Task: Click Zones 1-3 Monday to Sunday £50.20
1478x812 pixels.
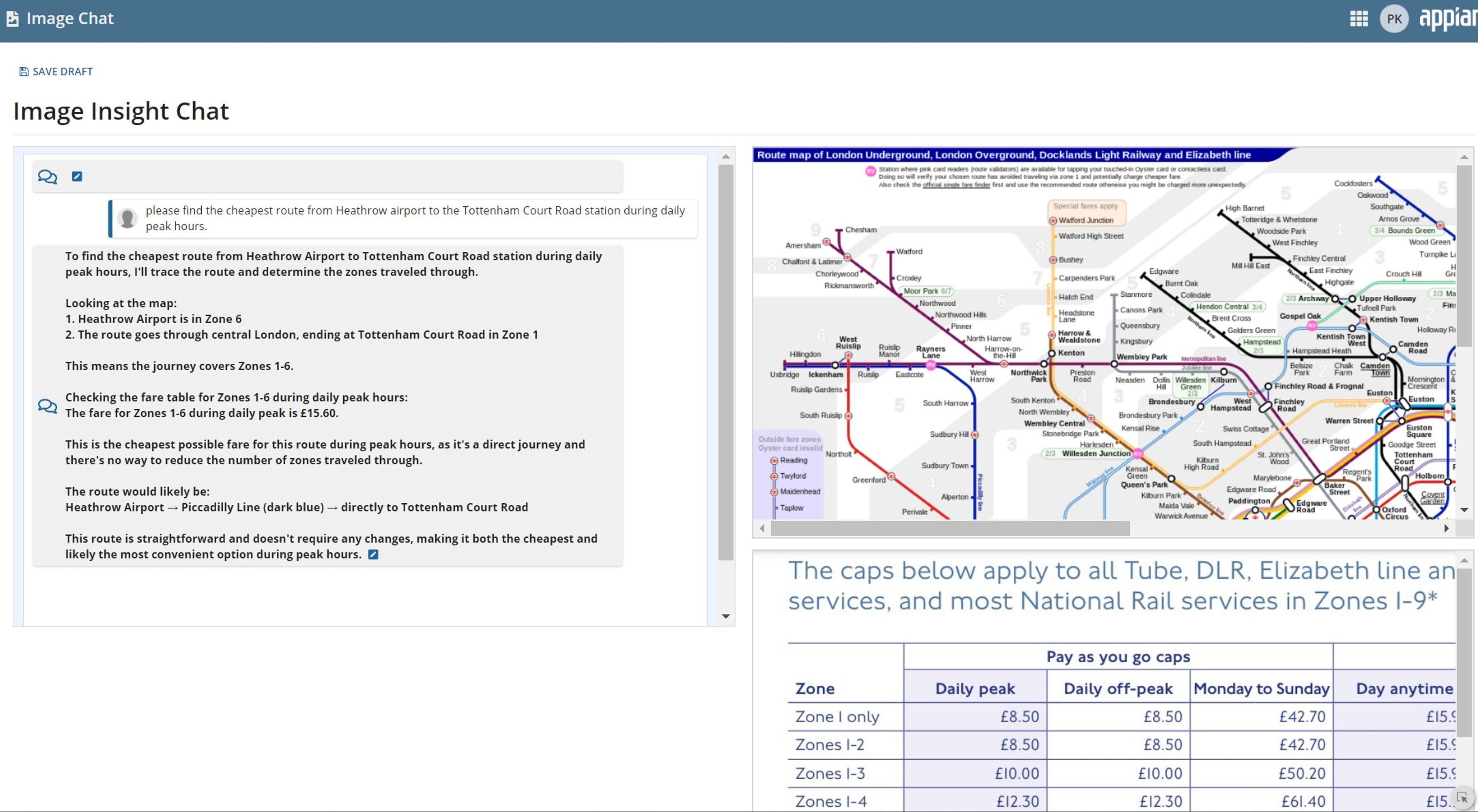Action: (1302, 774)
